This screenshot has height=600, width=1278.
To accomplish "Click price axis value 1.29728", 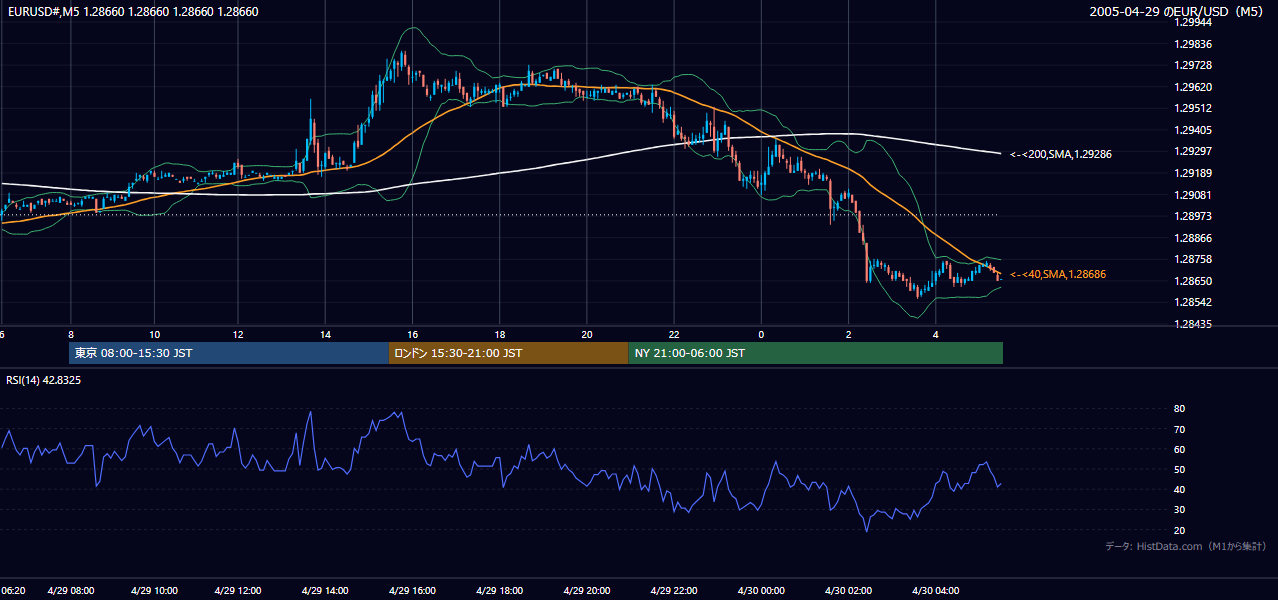I will click(1192, 65).
